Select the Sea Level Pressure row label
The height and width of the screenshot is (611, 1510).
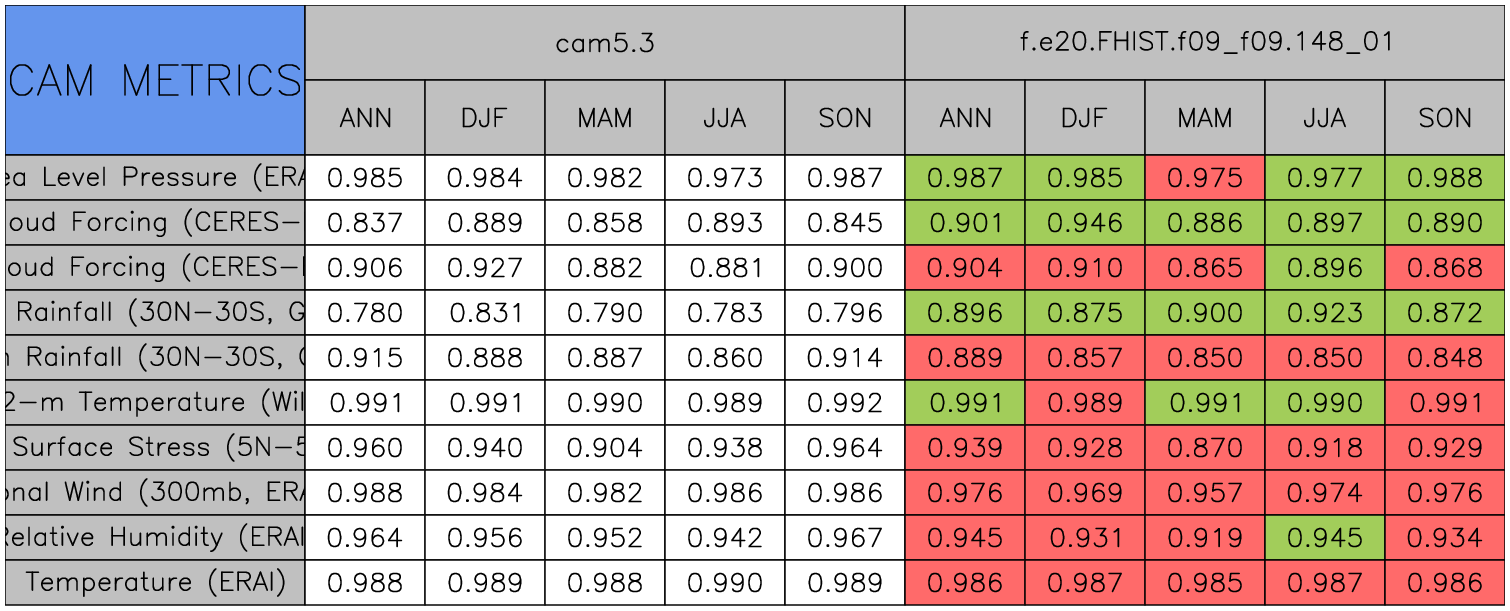click(155, 178)
